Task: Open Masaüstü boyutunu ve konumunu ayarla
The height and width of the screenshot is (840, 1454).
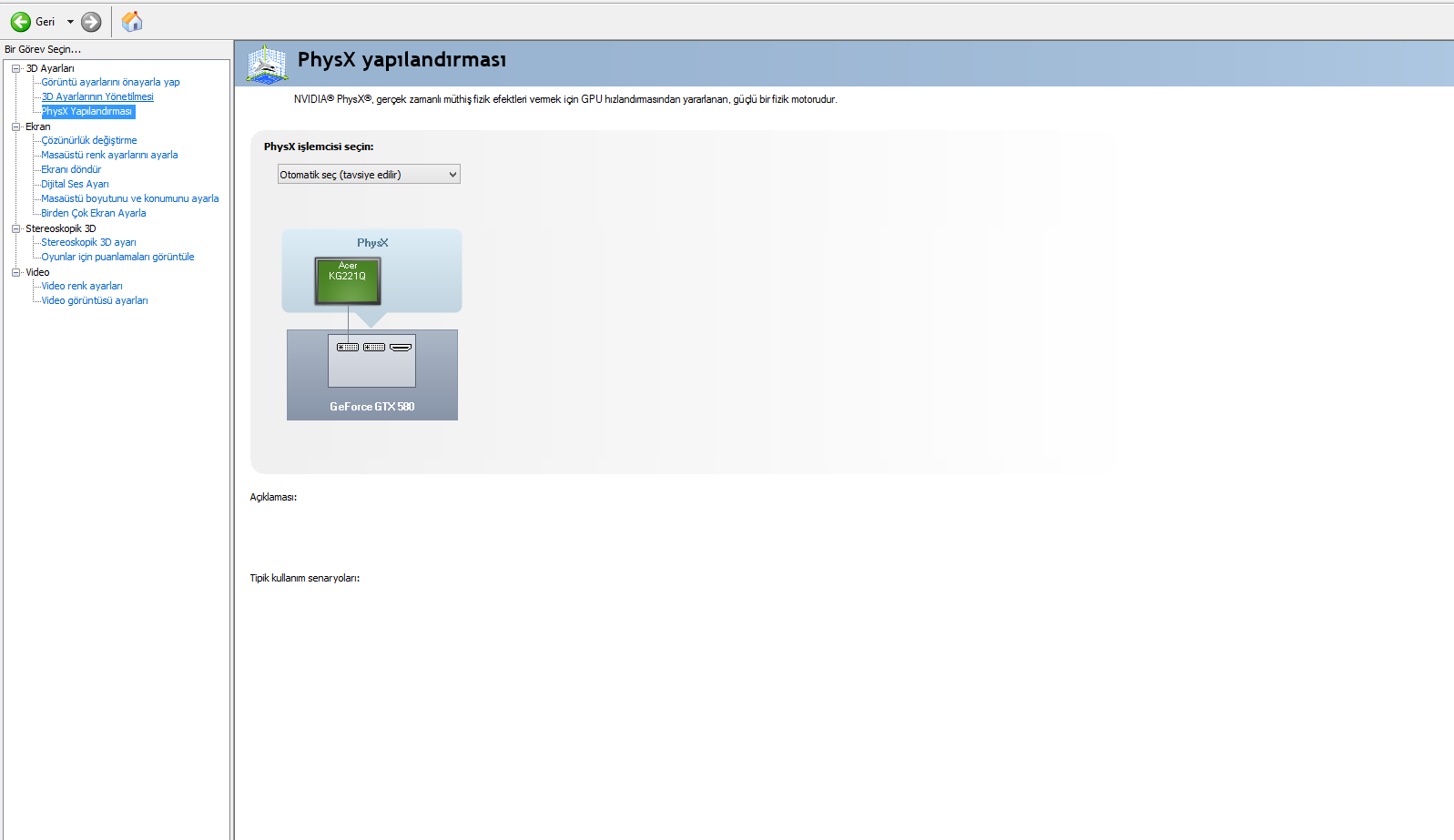Action: (x=130, y=198)
